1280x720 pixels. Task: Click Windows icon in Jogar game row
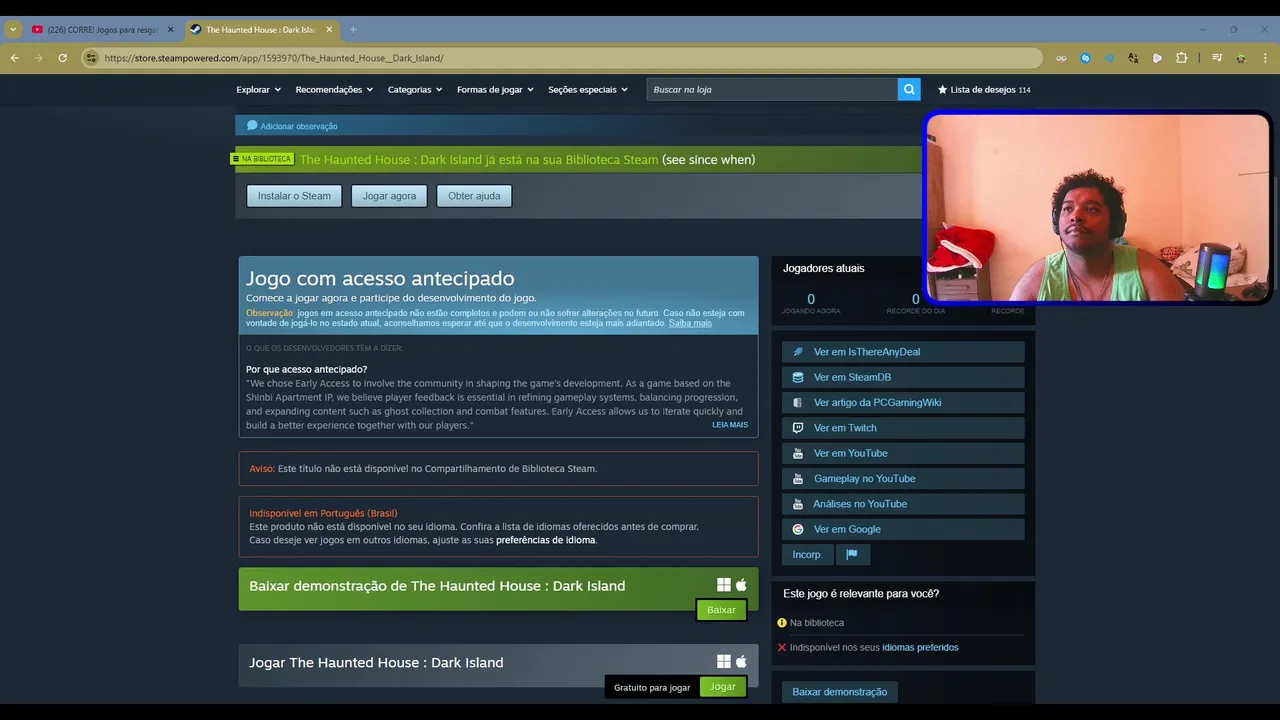724,661
